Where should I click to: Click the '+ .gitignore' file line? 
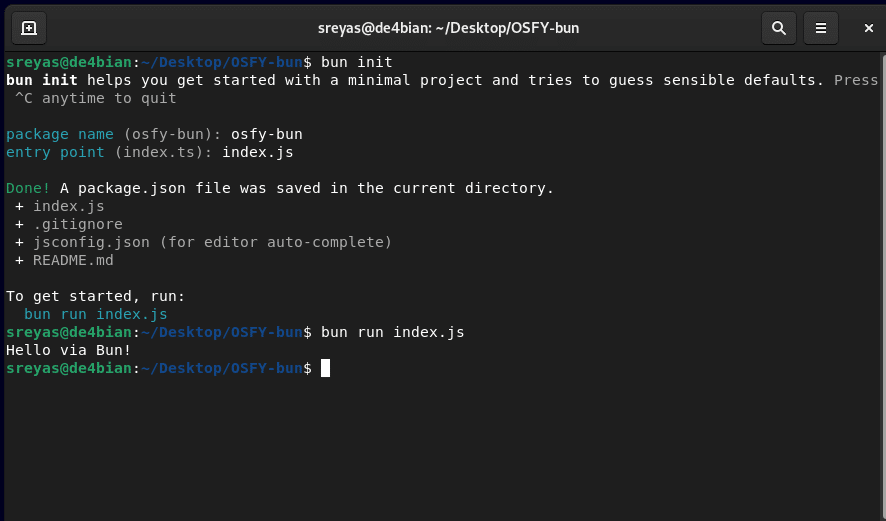point(68,224)
